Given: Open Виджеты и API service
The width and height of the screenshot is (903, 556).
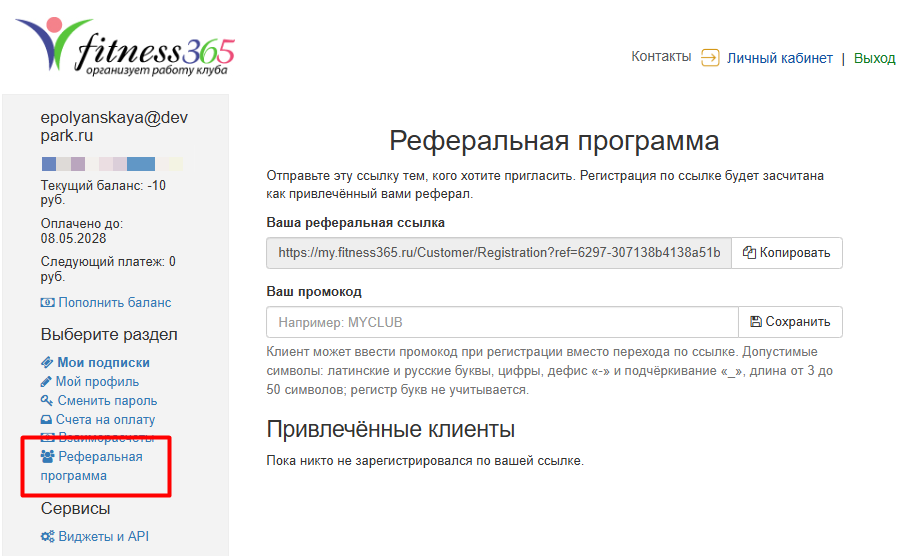Looking at the screenshot, I should 103,536.
